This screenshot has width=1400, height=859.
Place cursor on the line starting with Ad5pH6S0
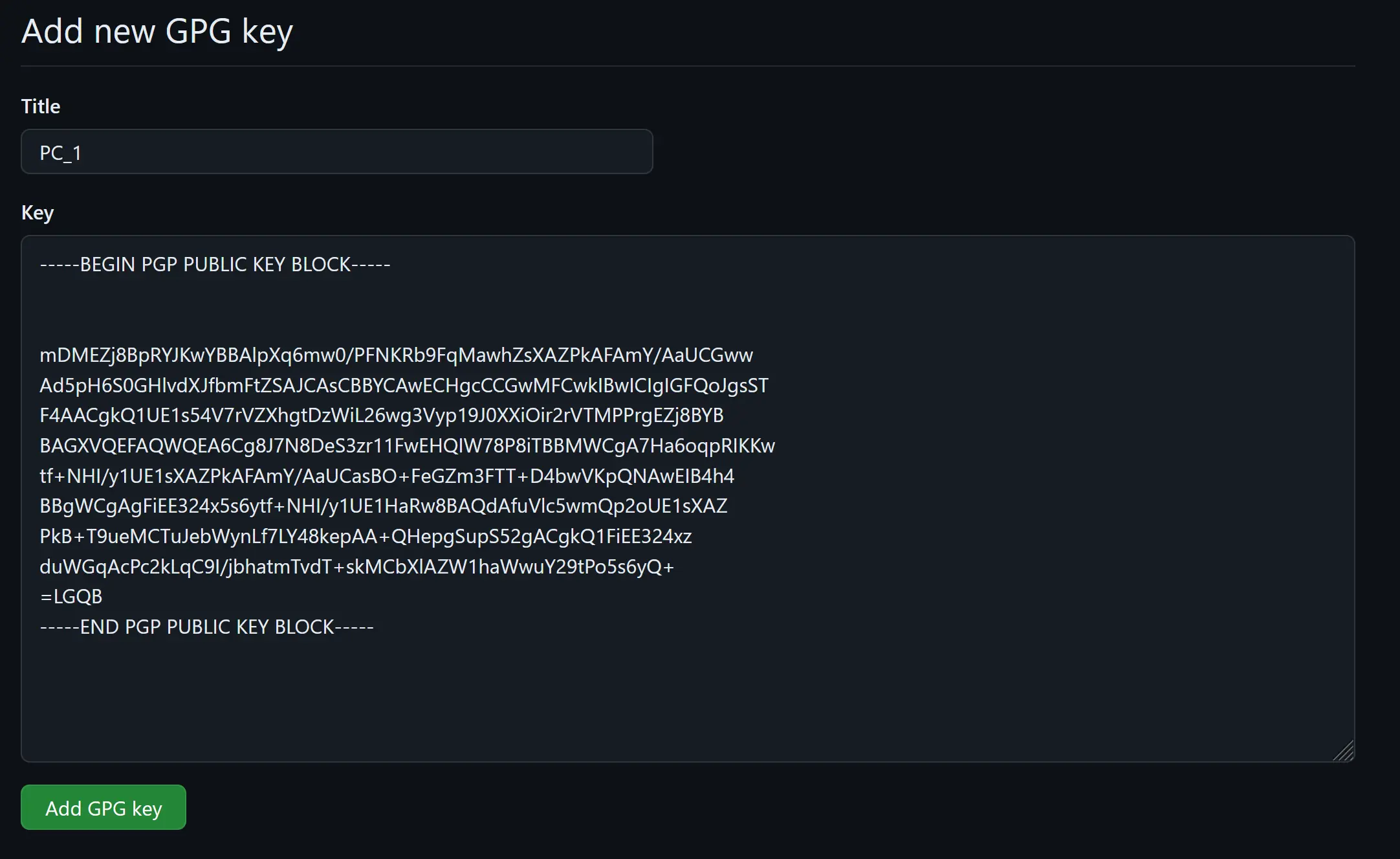coord(404,386)
